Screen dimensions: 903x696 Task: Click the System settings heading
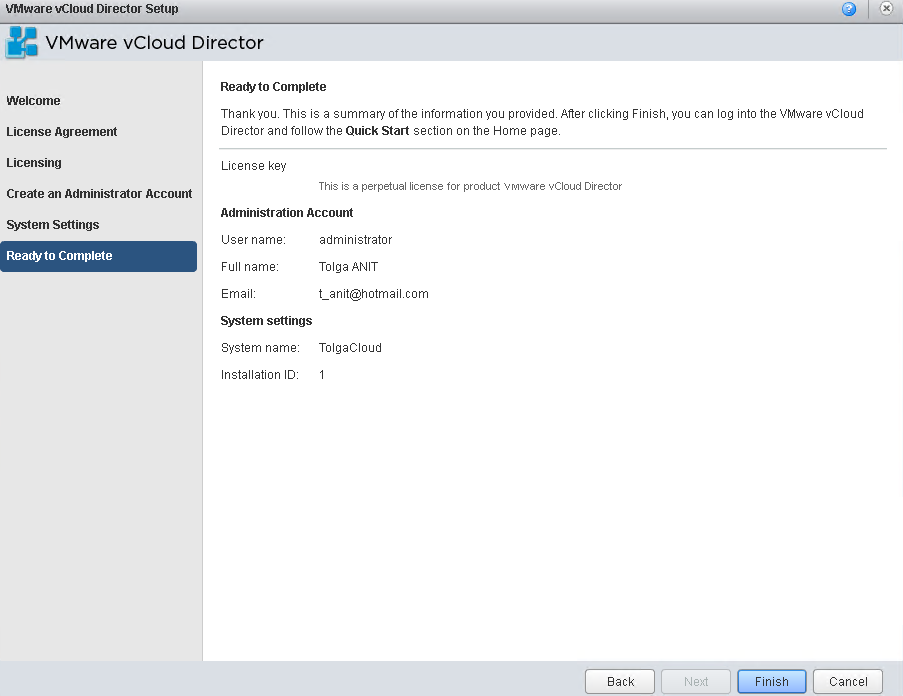point(266,321)
